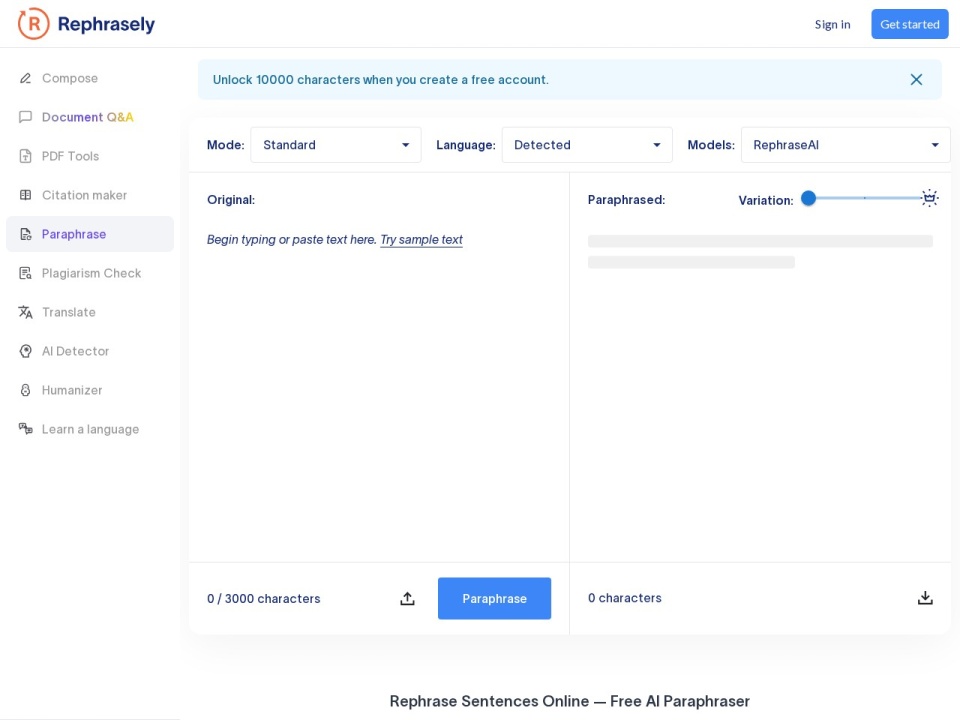Click the PDF Tools file icon
Viewport: 960px width, 720px height.
[25, 156]
